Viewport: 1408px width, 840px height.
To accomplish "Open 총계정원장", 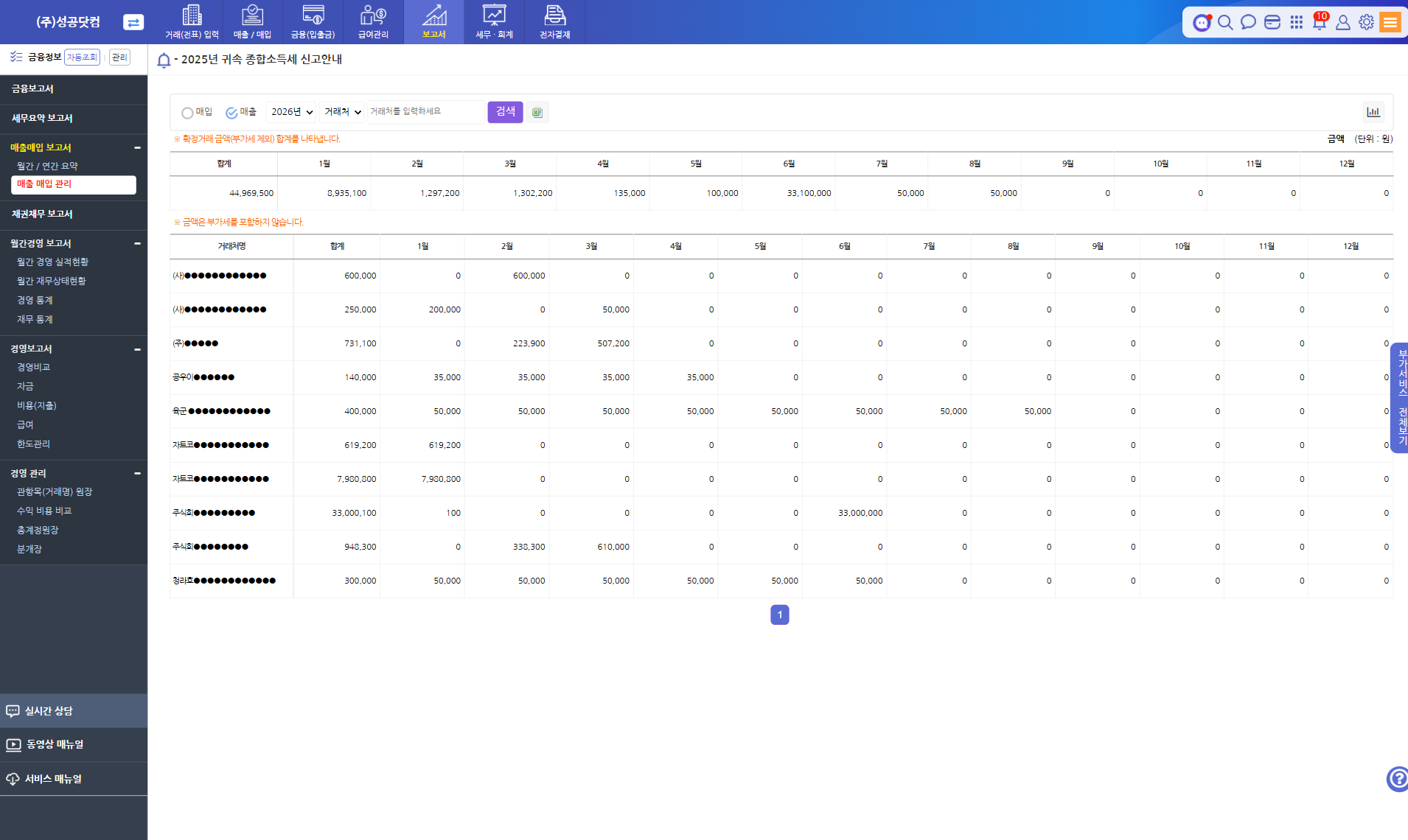I will 38,531.
